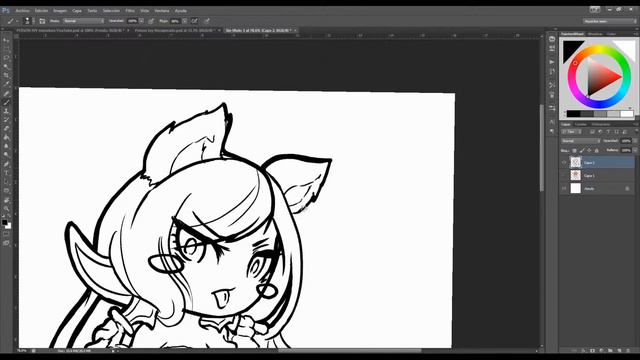The image size is (640, 360).
Task: Click the foreground color swatch in toolbox
Action: [4, 222]
